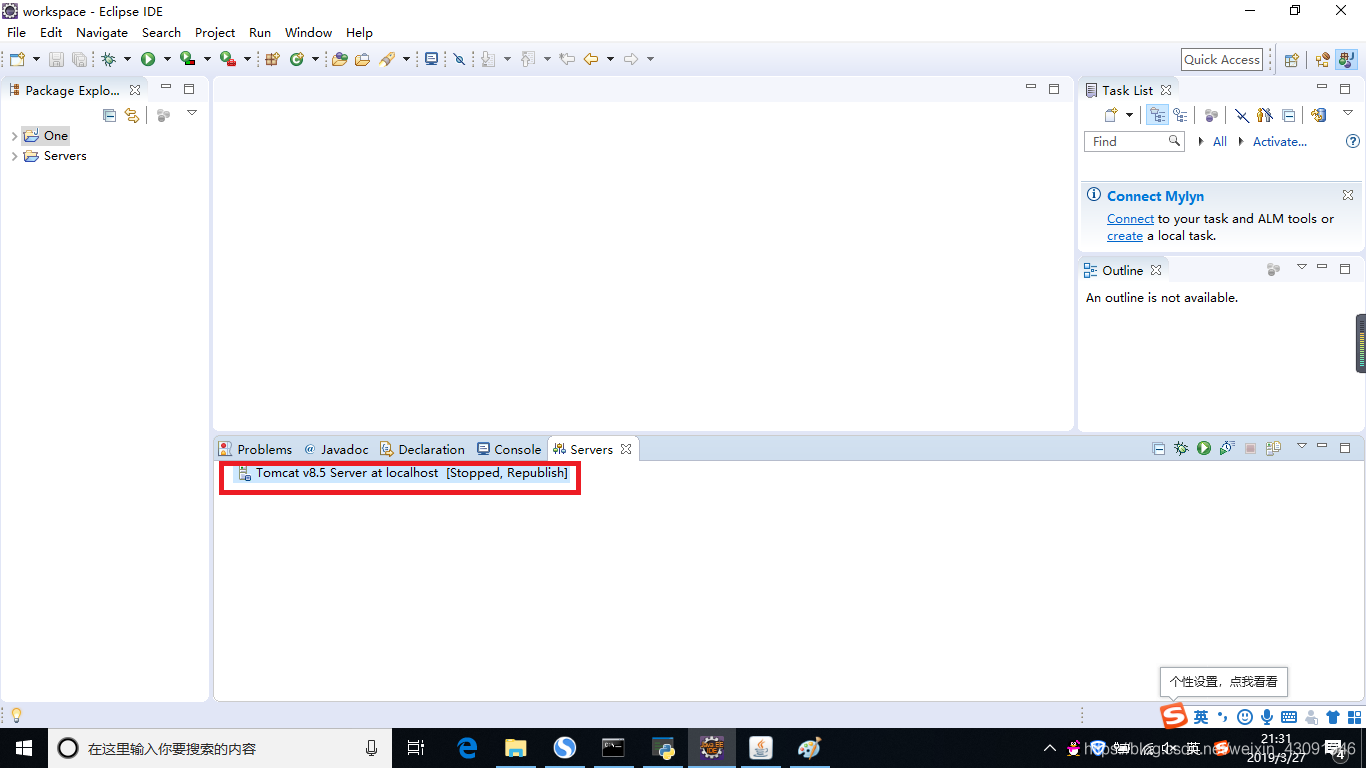Click the Open Perspective icon
1366x768 pixels.
1291,59
